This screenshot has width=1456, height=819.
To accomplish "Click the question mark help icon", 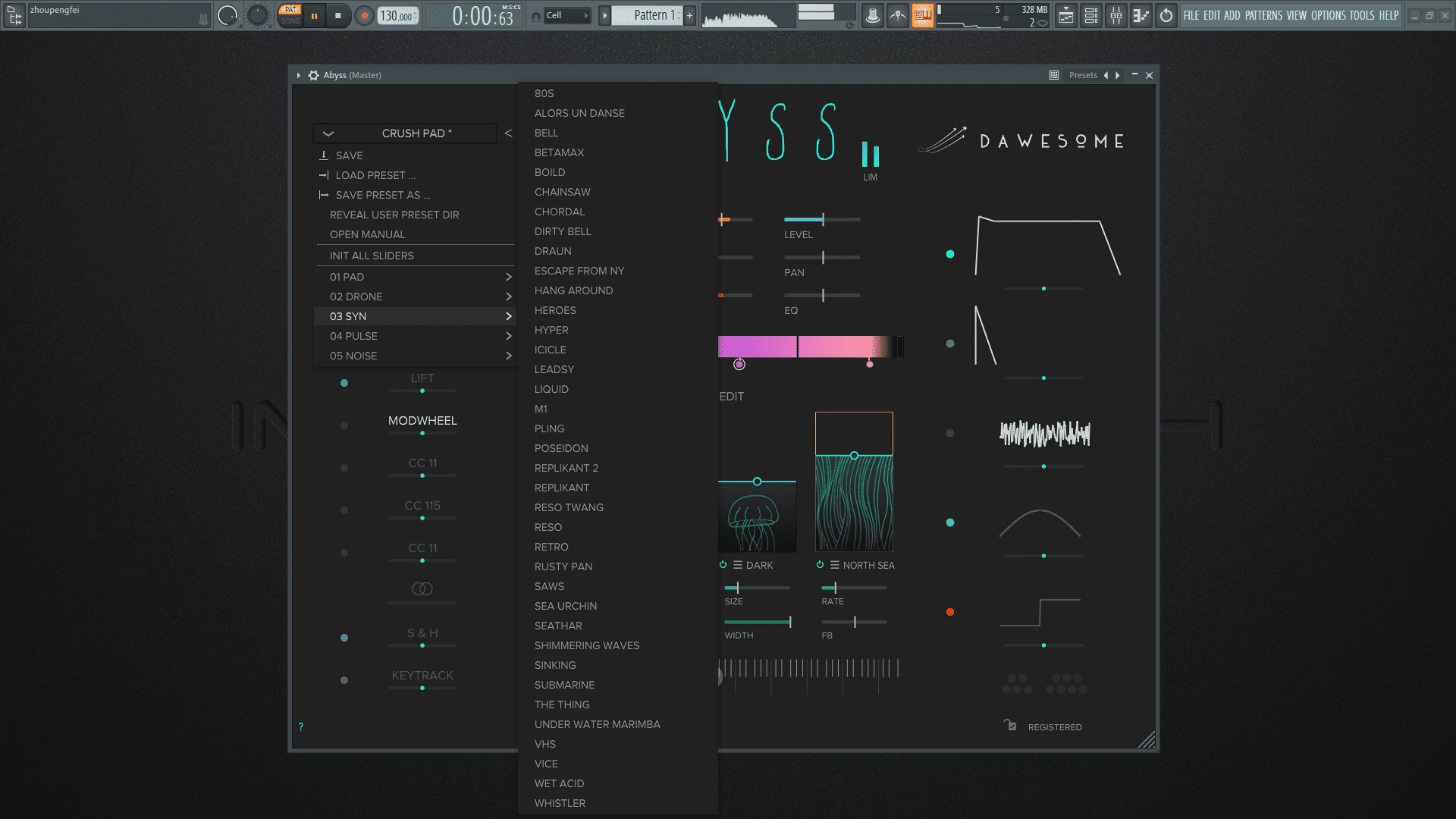I will 301,726.
